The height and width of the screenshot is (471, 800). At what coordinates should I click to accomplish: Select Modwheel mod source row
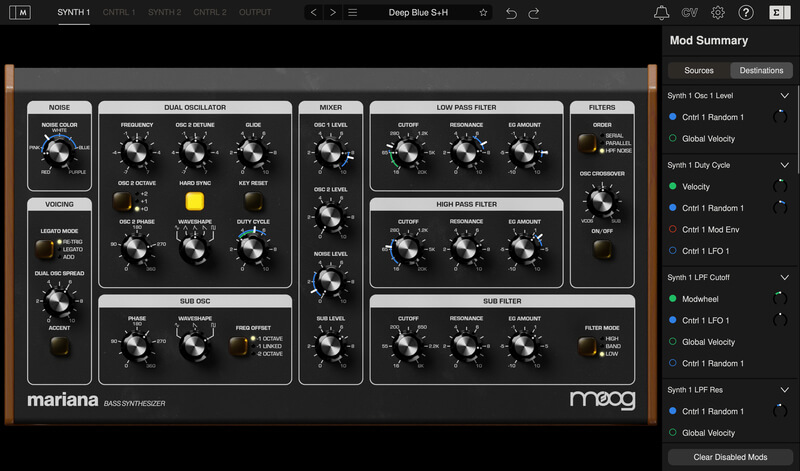click(x=700, y=299)
